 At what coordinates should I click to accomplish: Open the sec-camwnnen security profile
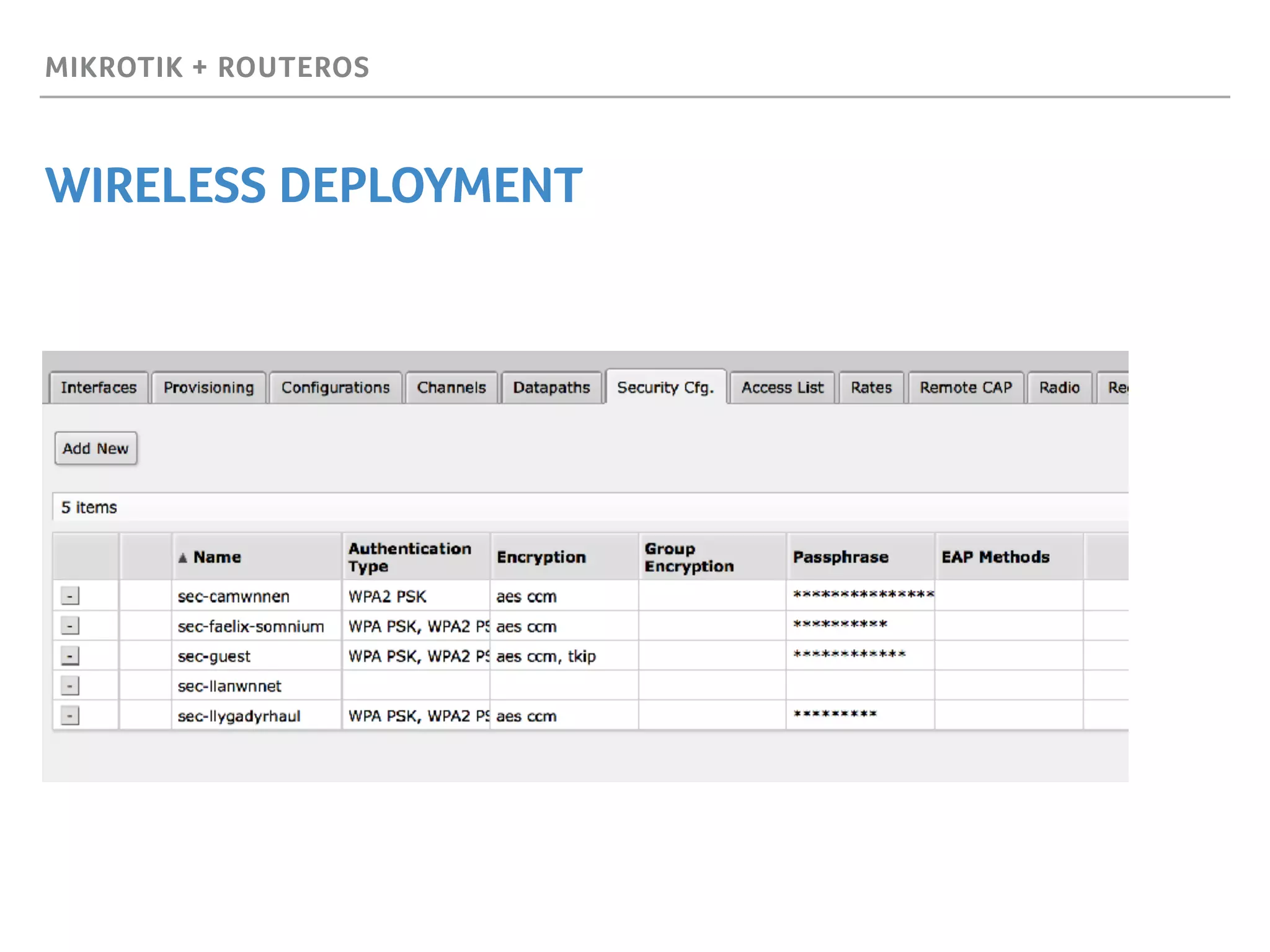[x=233, y=596]
